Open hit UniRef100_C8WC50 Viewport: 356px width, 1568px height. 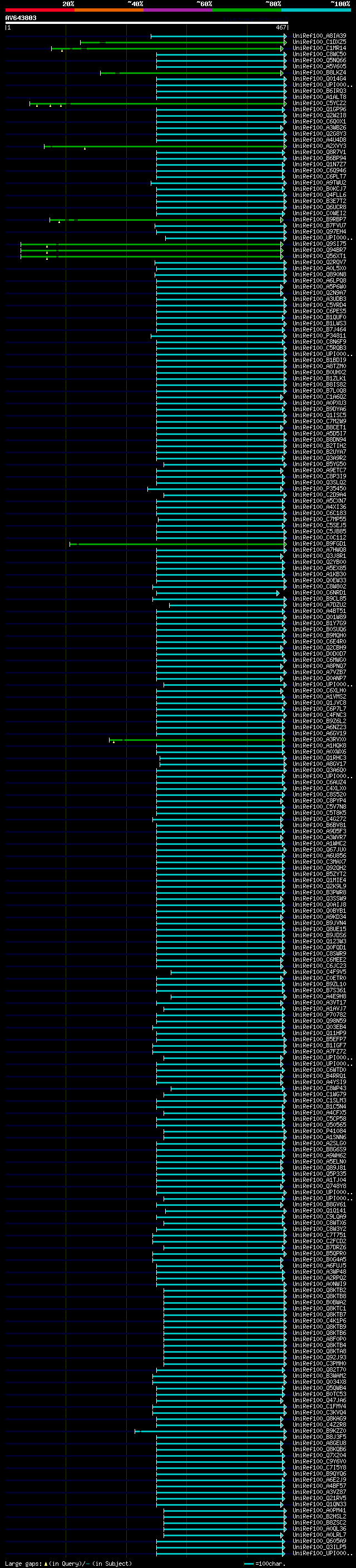pyautogui.click(x=319, y=54)
